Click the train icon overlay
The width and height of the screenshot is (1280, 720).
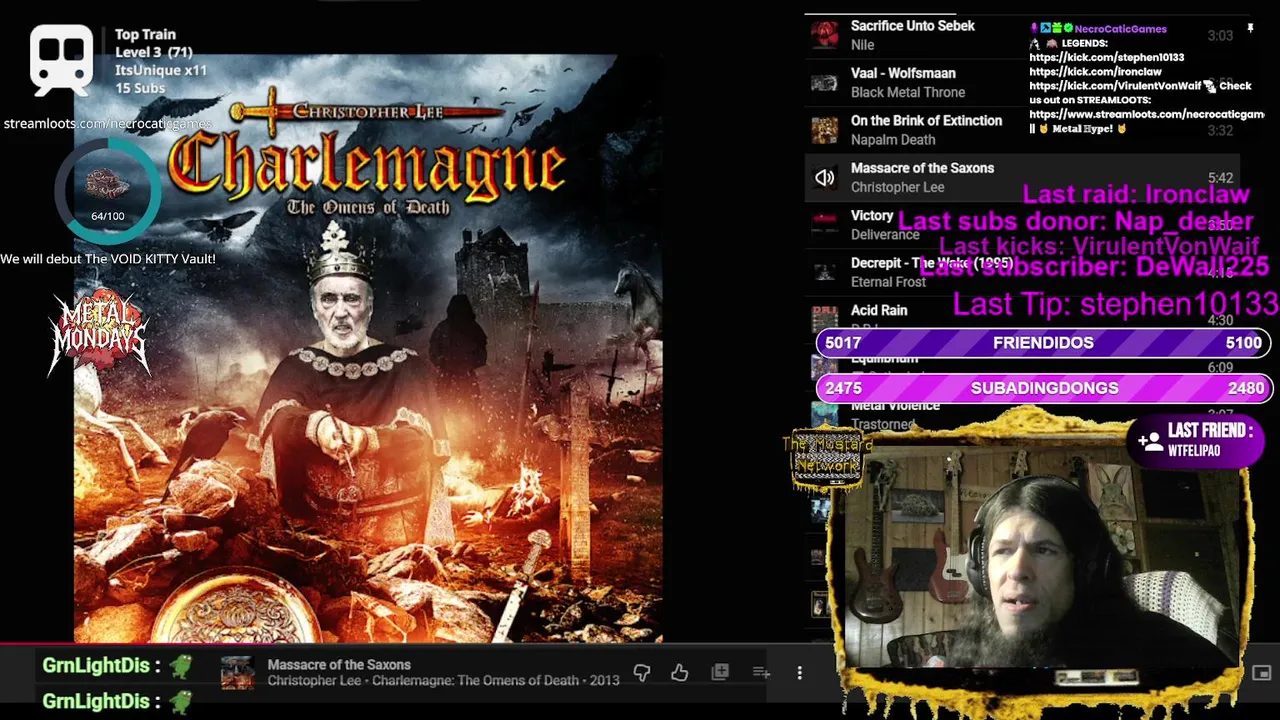point(61,59)
